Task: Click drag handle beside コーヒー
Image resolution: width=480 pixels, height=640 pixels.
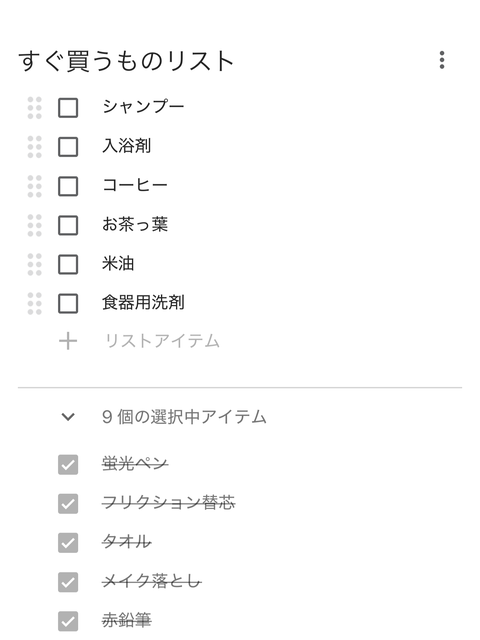Action: tap(35, 186)
